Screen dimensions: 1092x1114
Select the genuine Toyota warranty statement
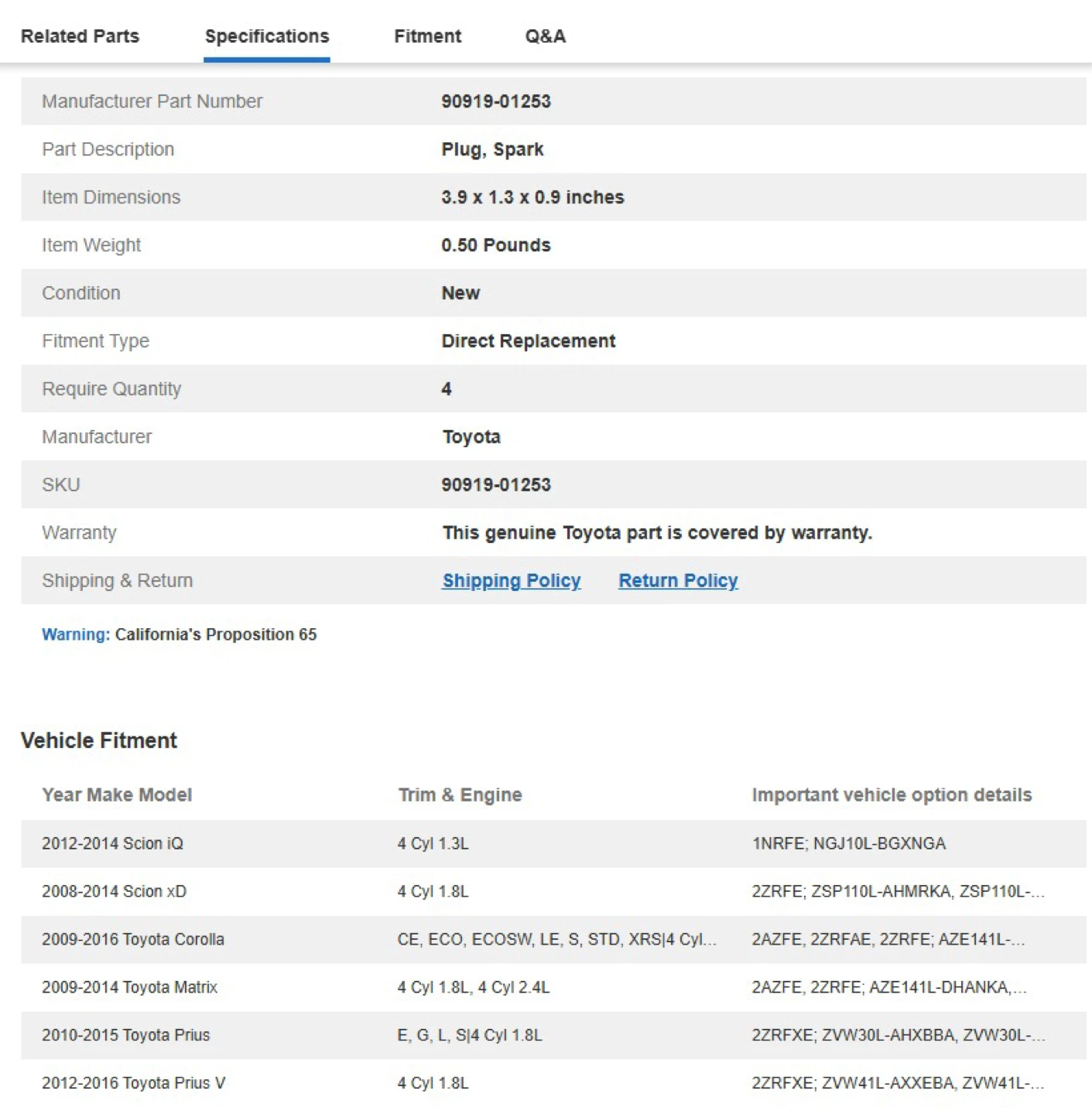click(x=657, y=533)
